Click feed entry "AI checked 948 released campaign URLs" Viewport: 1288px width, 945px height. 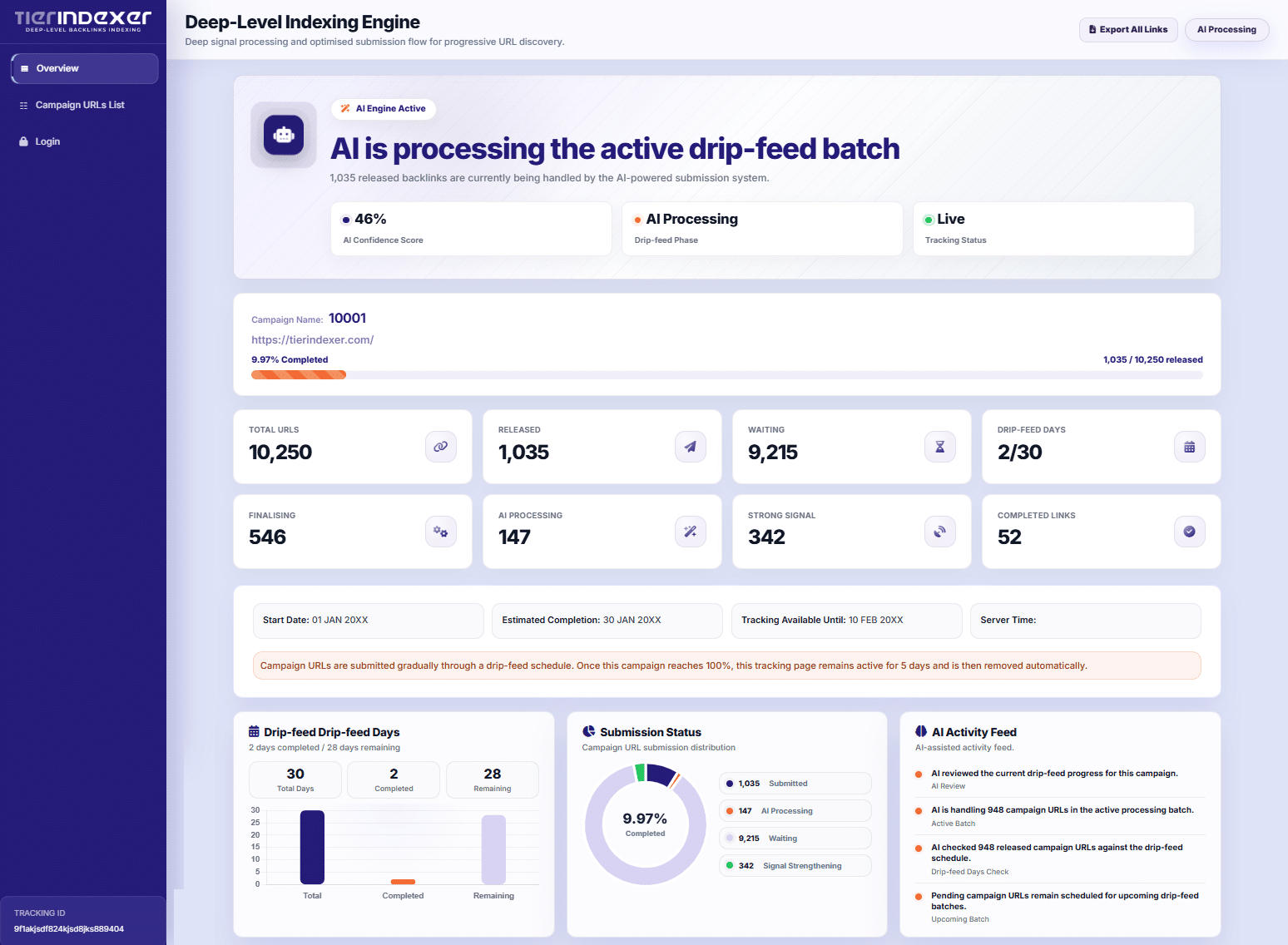coord(1058,859)
